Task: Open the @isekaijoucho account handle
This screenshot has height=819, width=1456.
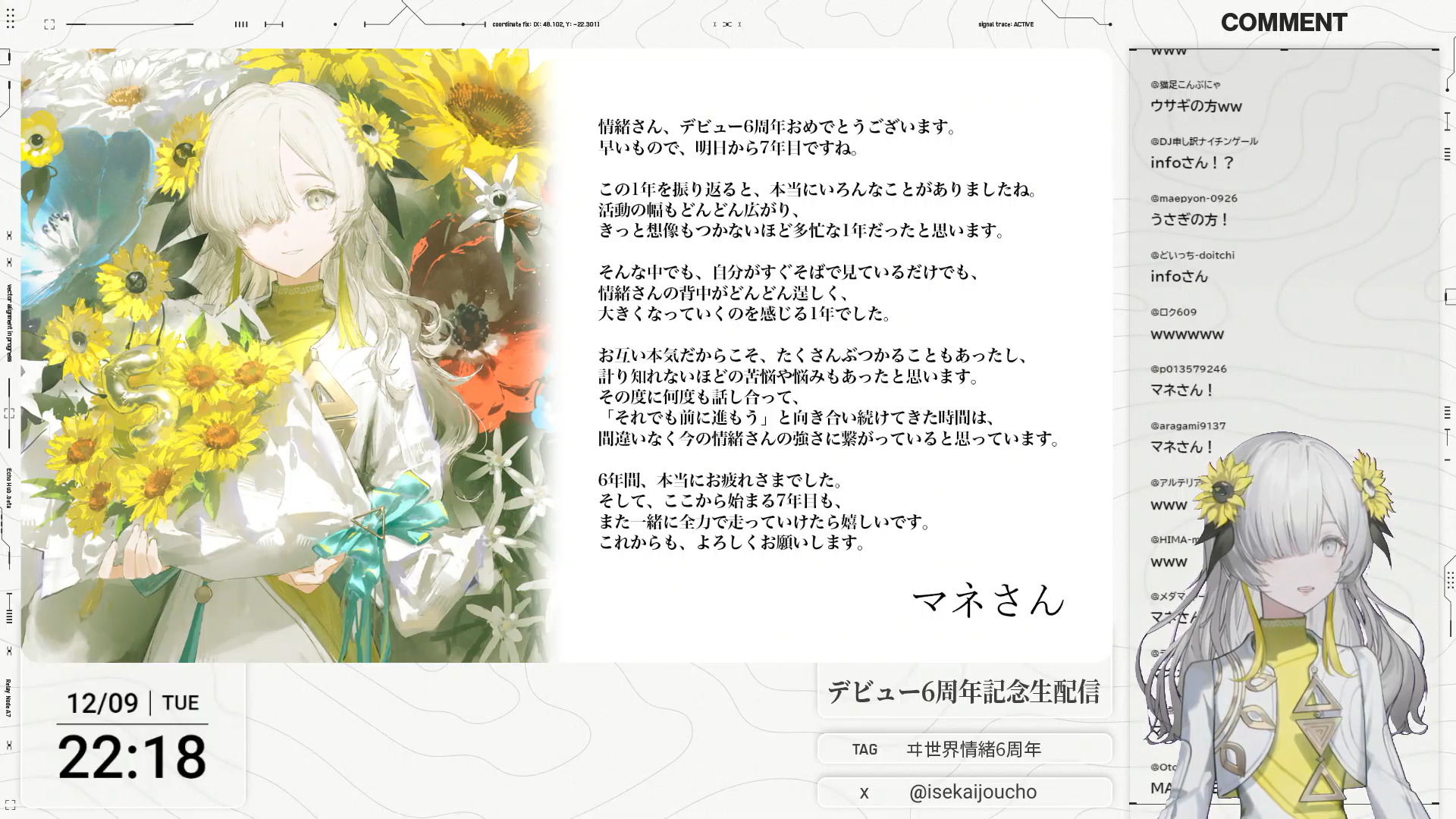Action: coord(972,792)
